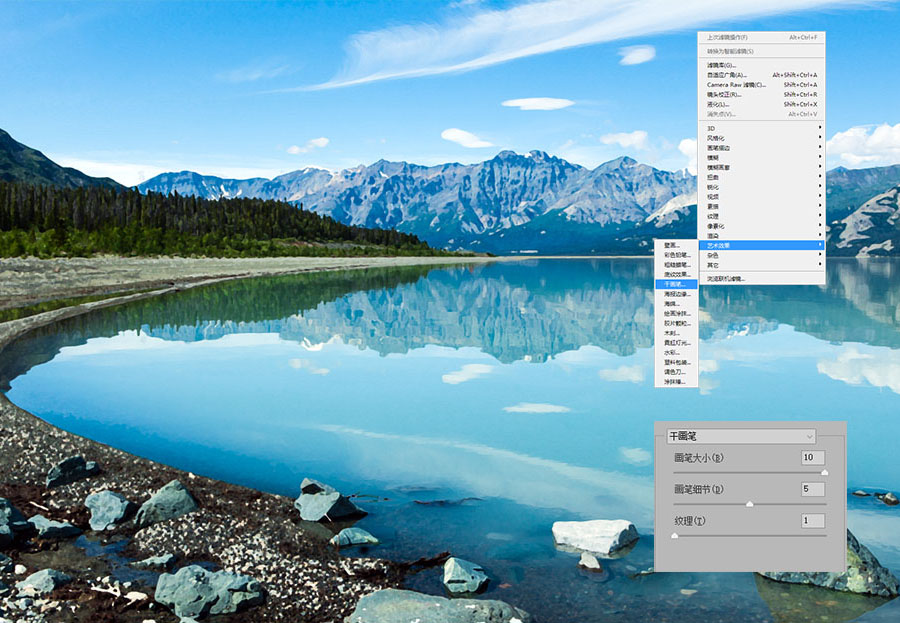Click the 画笔大小 slider handle
The width and height of the screenshot is (900, 623).
click(x=825, y=473)
